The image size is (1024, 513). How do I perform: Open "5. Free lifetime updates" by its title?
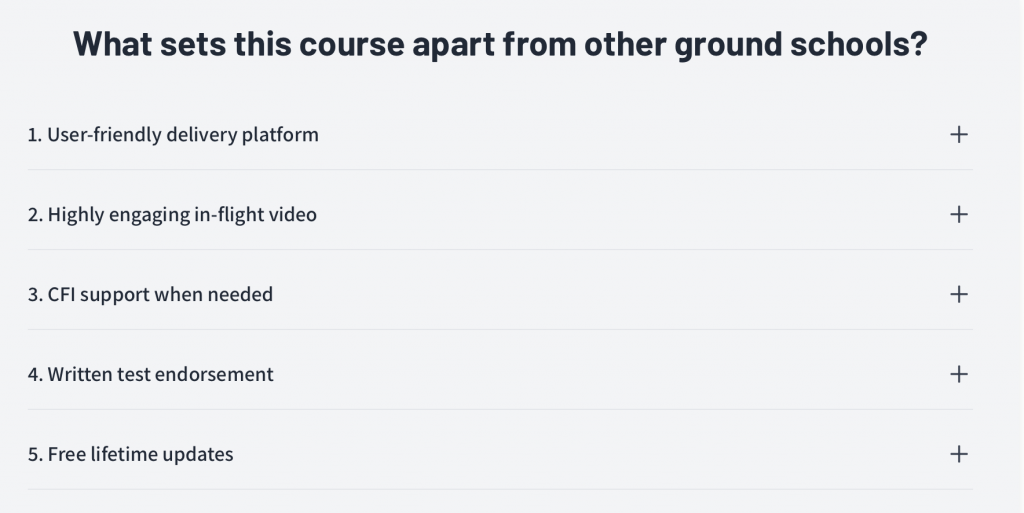(130, 454)
